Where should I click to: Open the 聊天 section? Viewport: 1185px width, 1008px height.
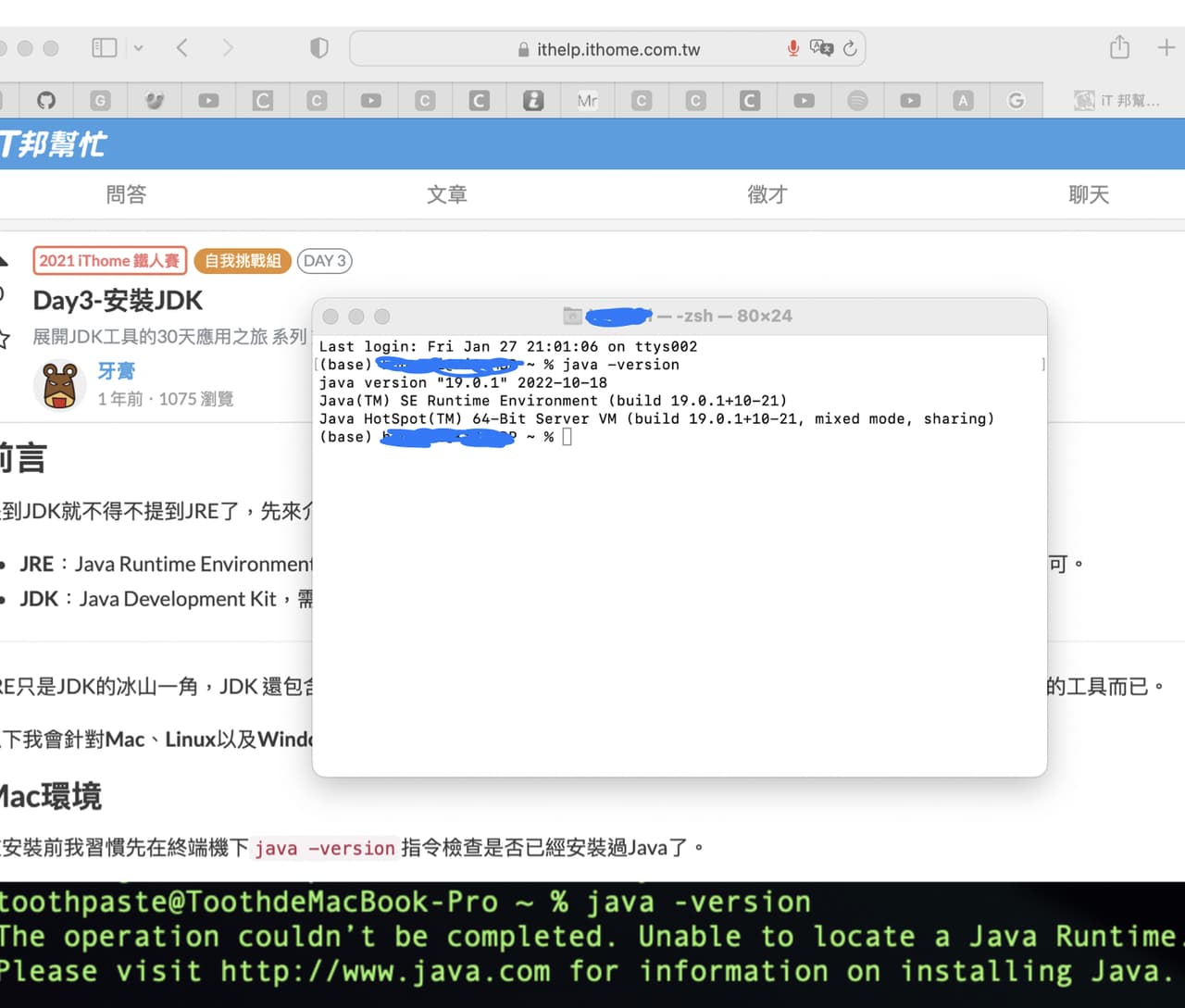tap(1088, 194)
